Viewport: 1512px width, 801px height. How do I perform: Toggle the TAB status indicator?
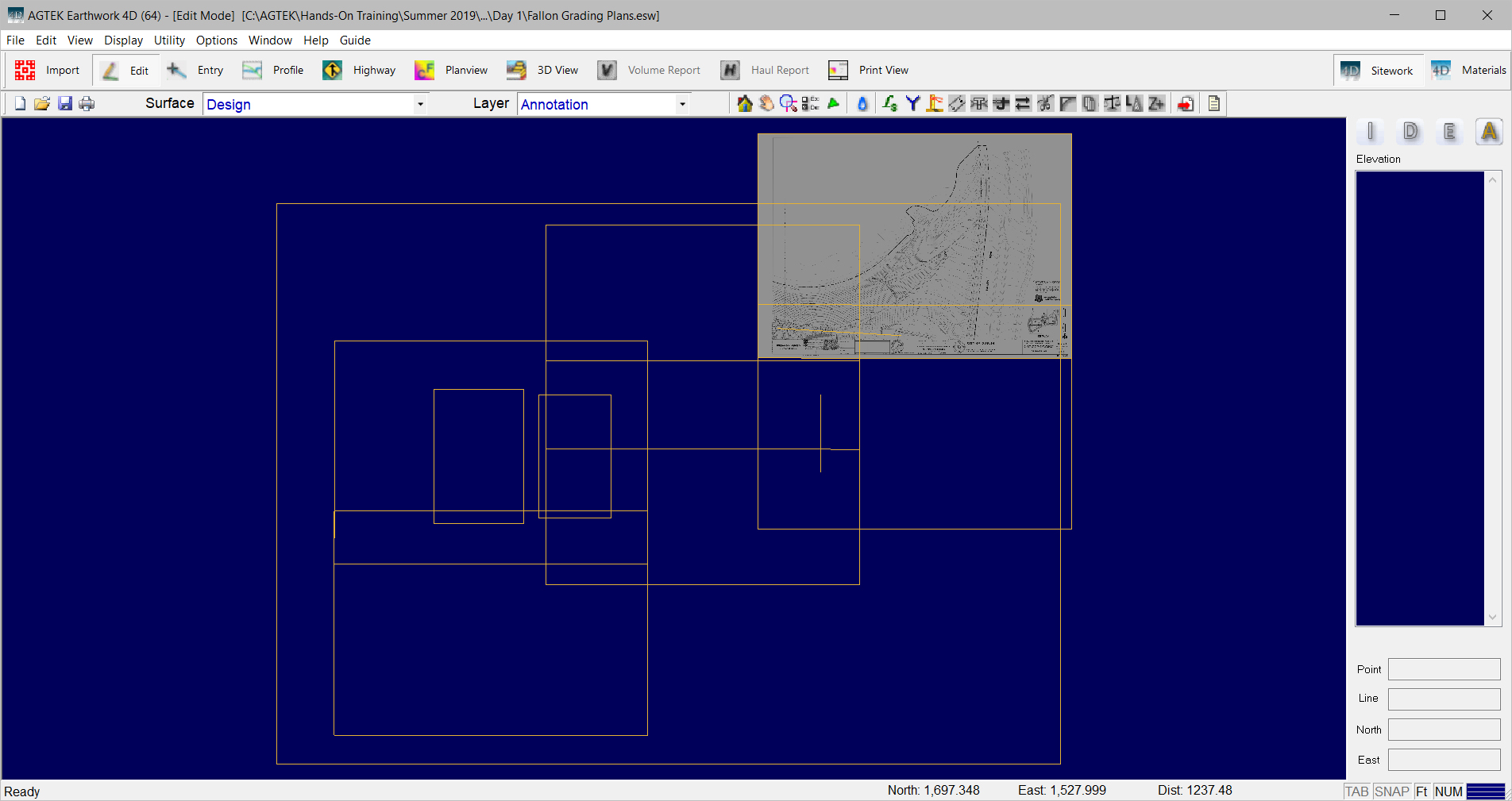[x=1356, y=791]
